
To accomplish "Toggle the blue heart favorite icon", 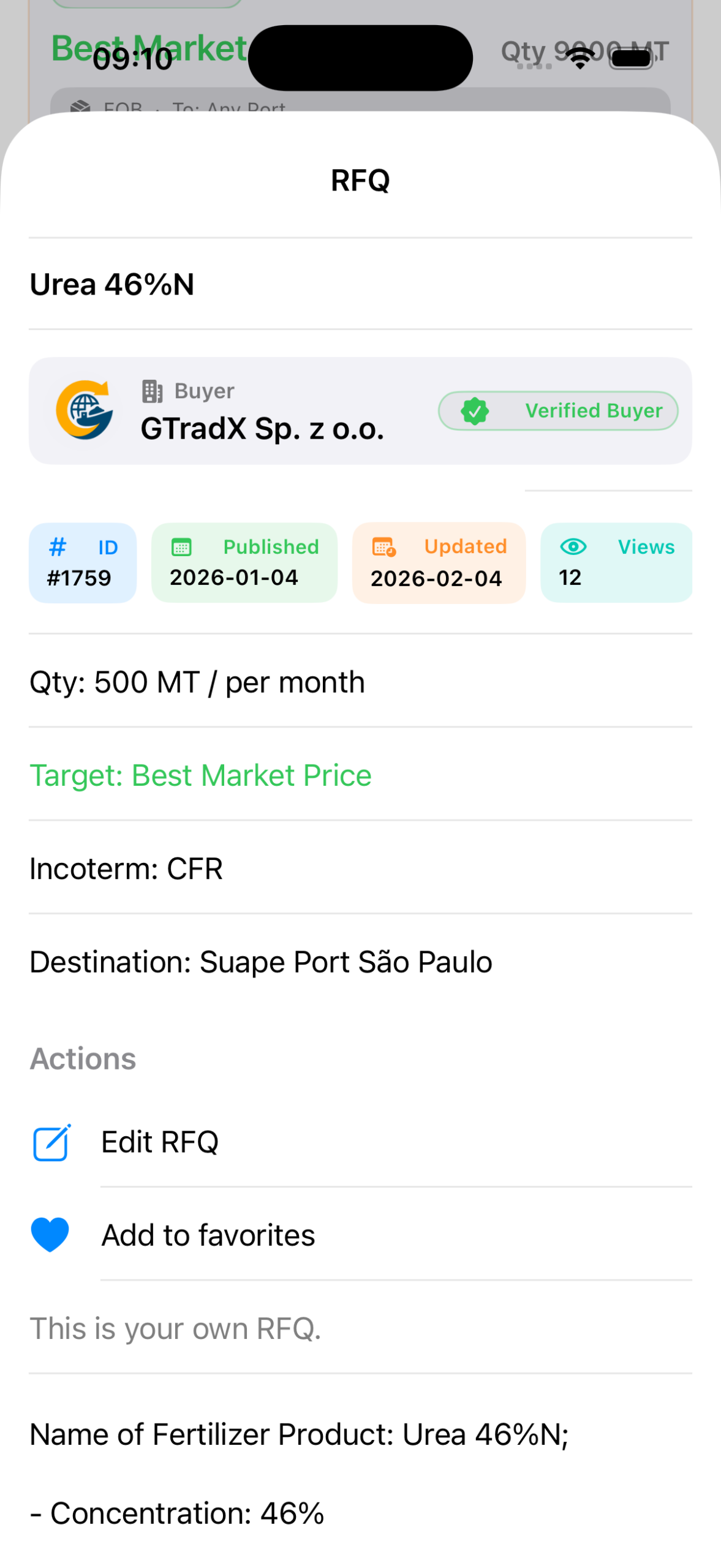I will [x=50, y=1235].
